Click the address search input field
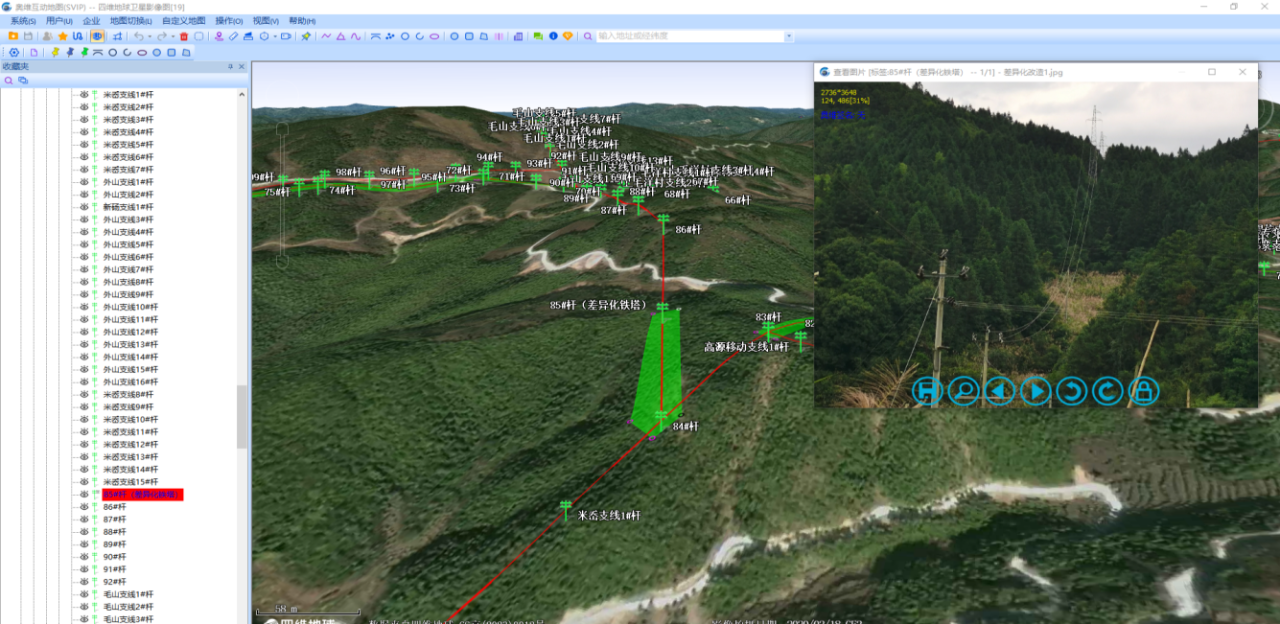The height and width of the screenshot is (624, 1280). [x=689, y=36]
